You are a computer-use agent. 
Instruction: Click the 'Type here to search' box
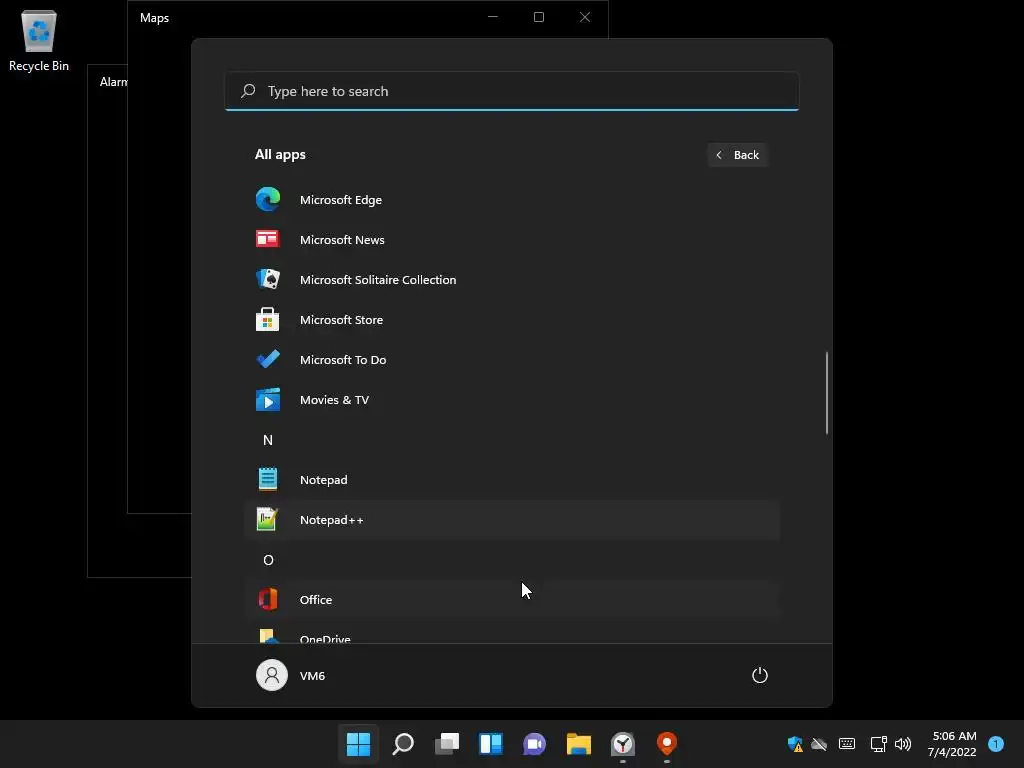pos(512,91)
